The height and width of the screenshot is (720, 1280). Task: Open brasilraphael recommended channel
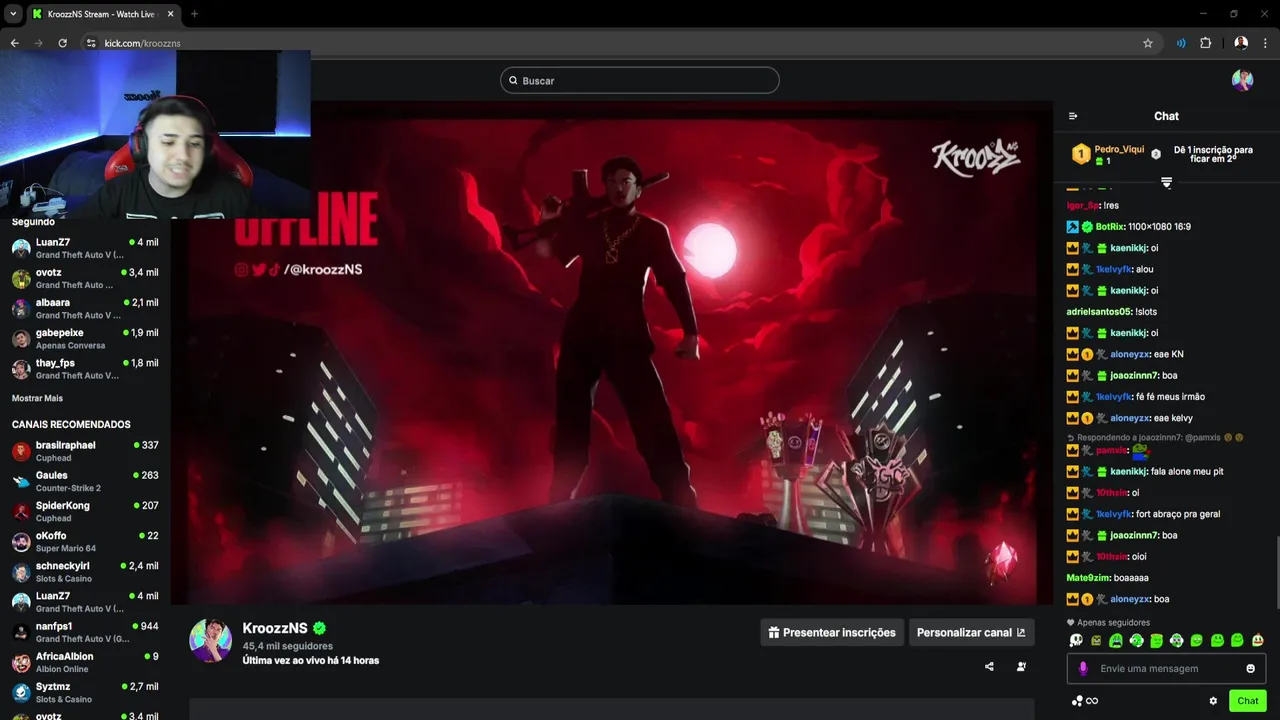click(85, 451)
